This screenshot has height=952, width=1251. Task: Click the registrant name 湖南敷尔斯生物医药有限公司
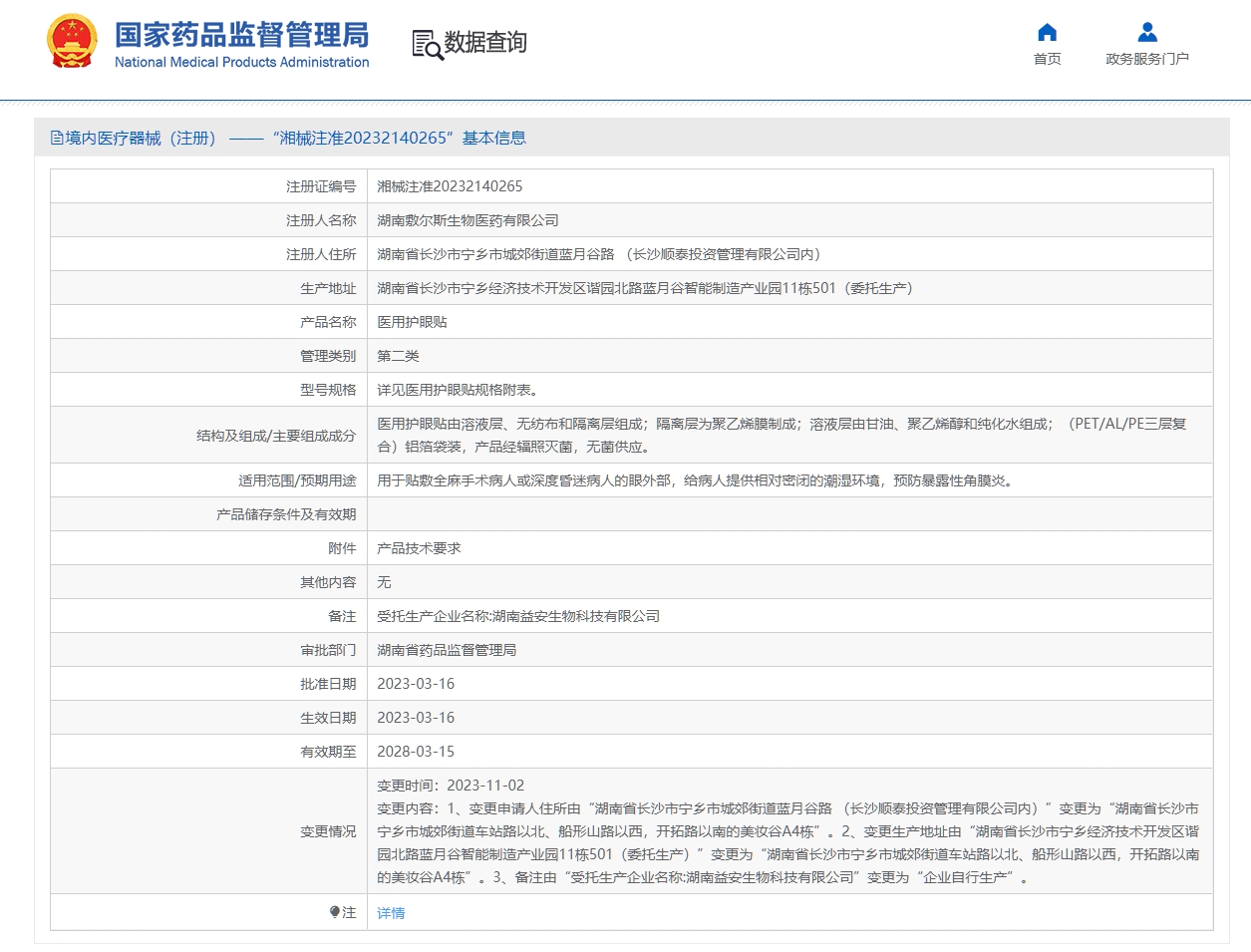pos(468,220)
